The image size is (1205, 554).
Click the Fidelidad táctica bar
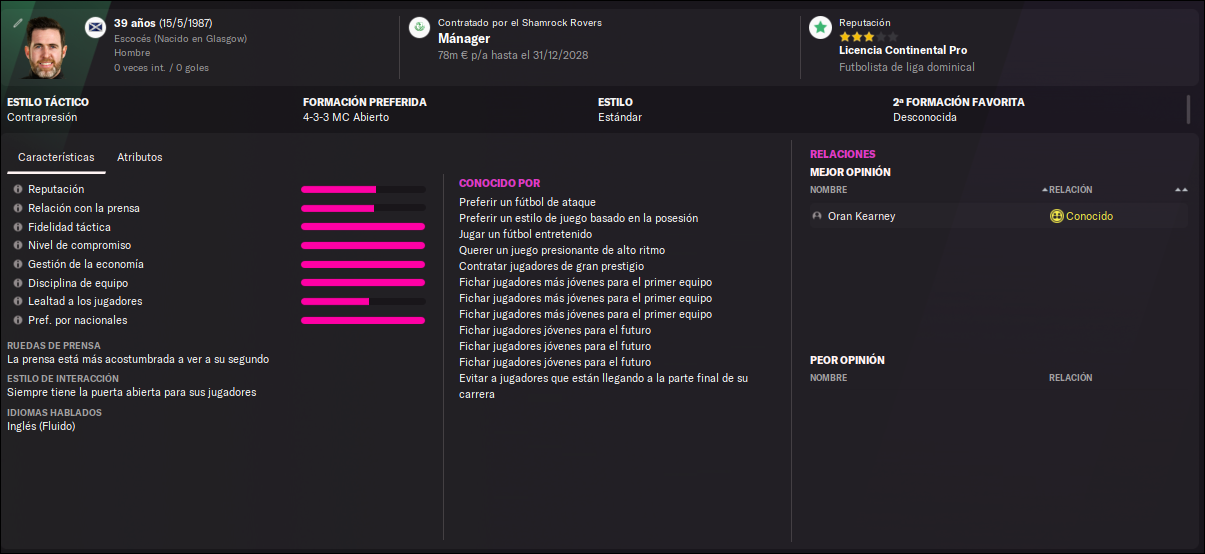point(363,227)
